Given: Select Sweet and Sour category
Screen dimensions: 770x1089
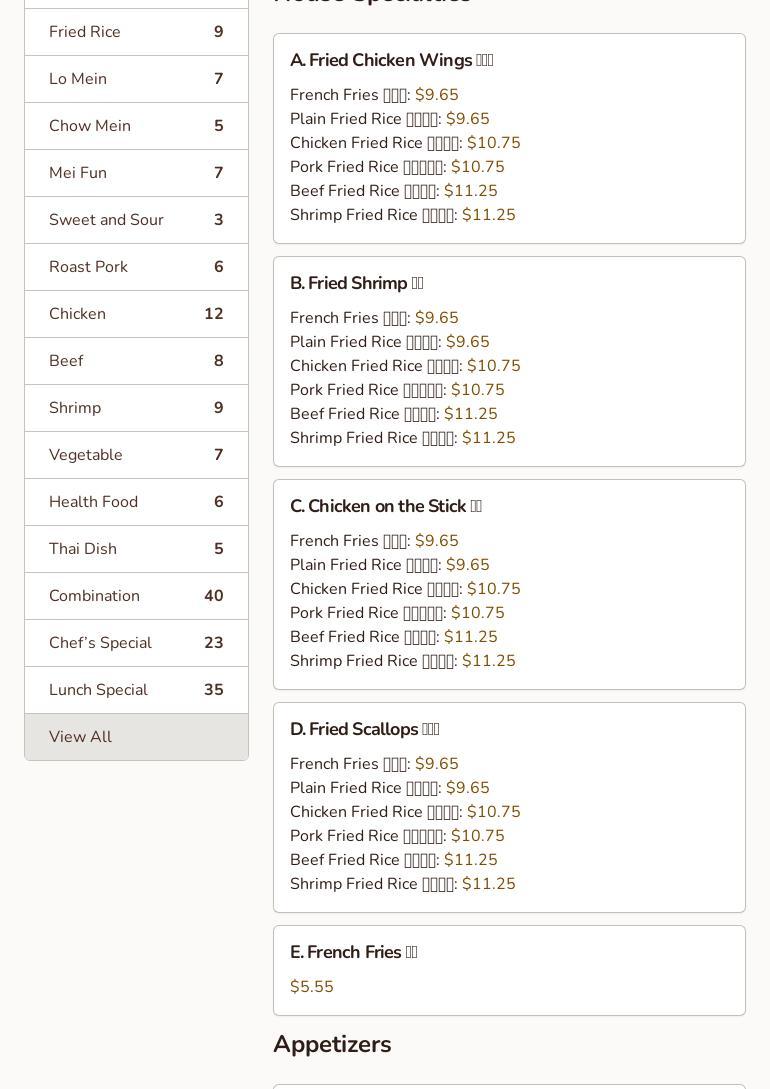Looking at the screenshot, I should pos(136,220).
